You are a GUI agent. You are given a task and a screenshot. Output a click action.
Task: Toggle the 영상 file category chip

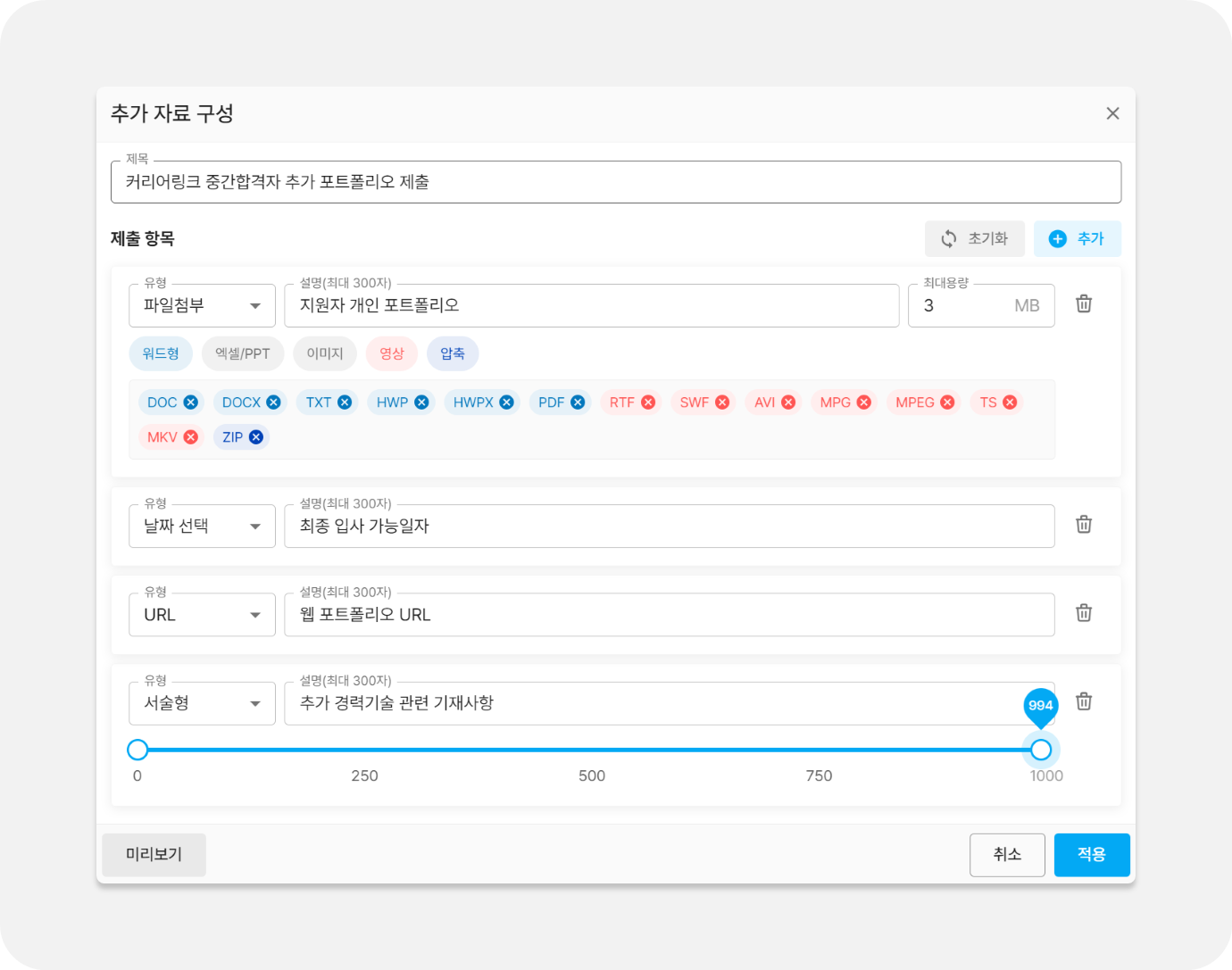(392, 353)
